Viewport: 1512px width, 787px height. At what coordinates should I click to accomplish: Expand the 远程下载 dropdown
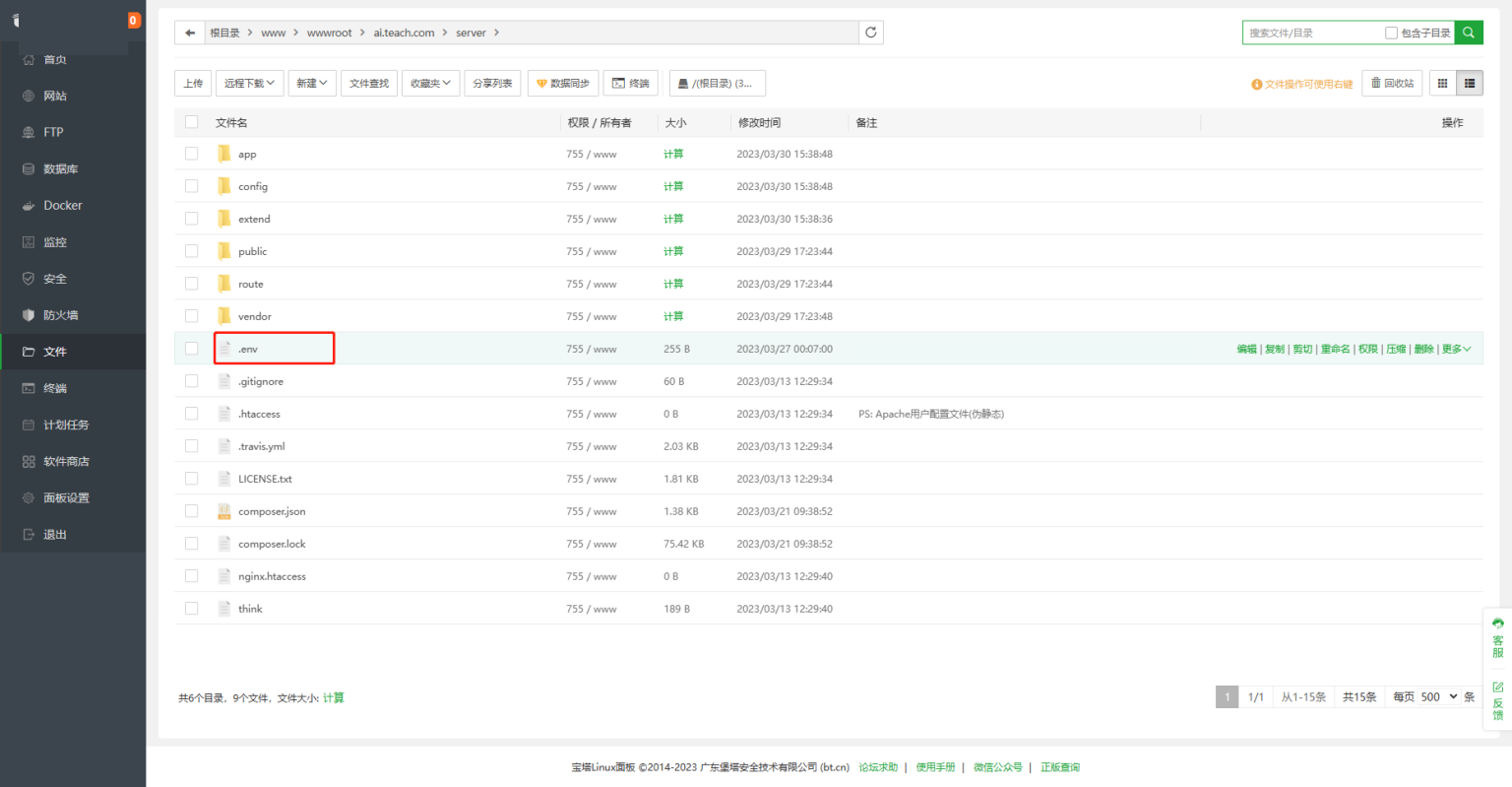(249, 84)
